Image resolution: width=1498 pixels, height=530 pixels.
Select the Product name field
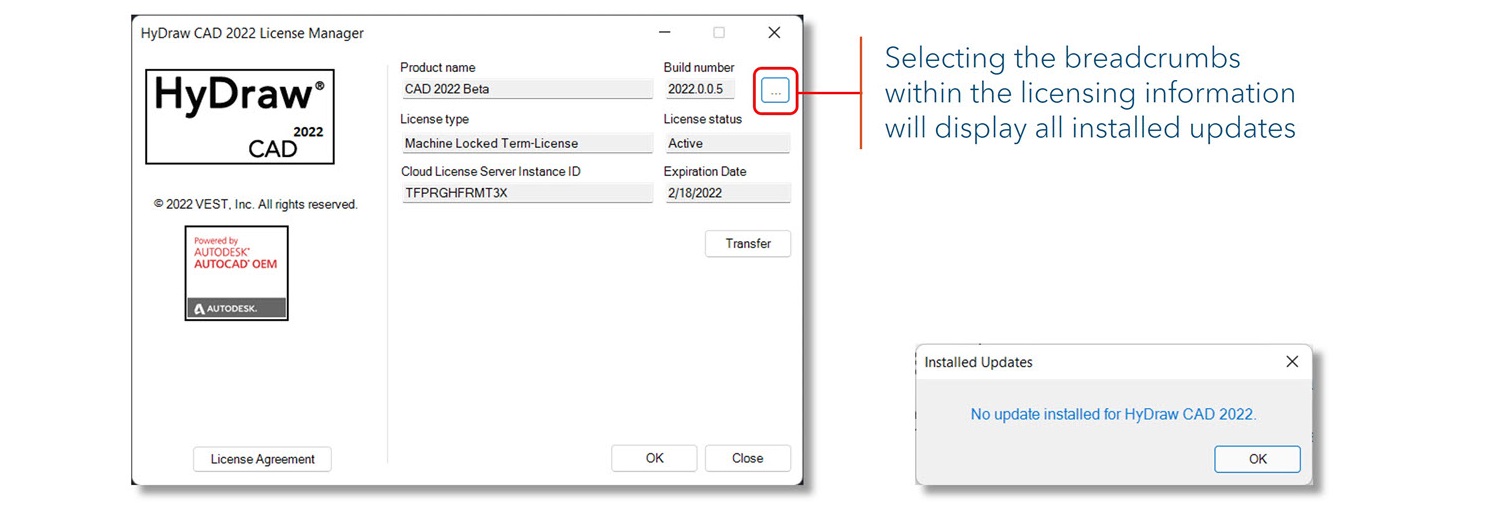click(x=526, y=89)
